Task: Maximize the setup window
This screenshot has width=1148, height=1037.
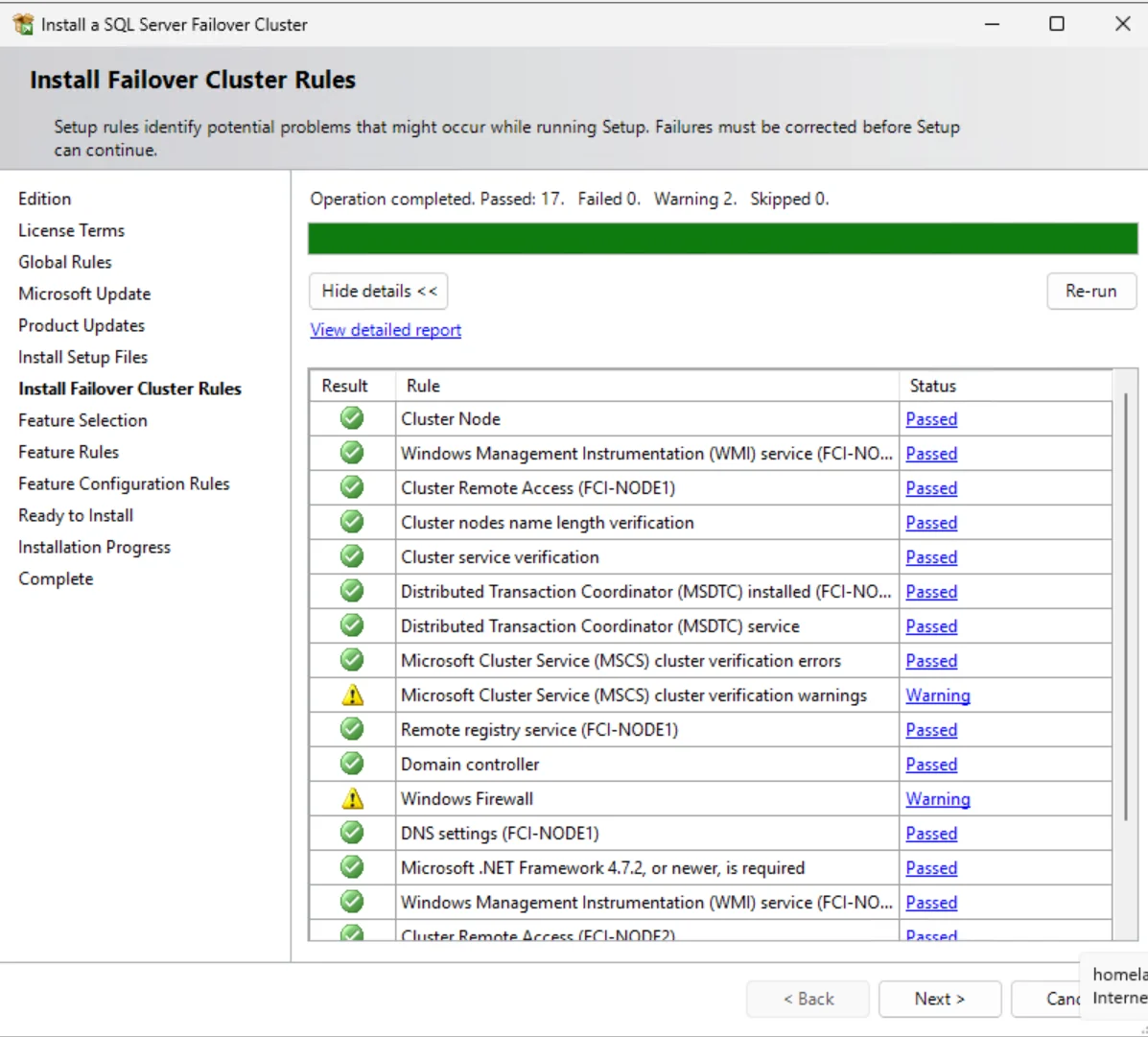Action: click(1057, 24)
